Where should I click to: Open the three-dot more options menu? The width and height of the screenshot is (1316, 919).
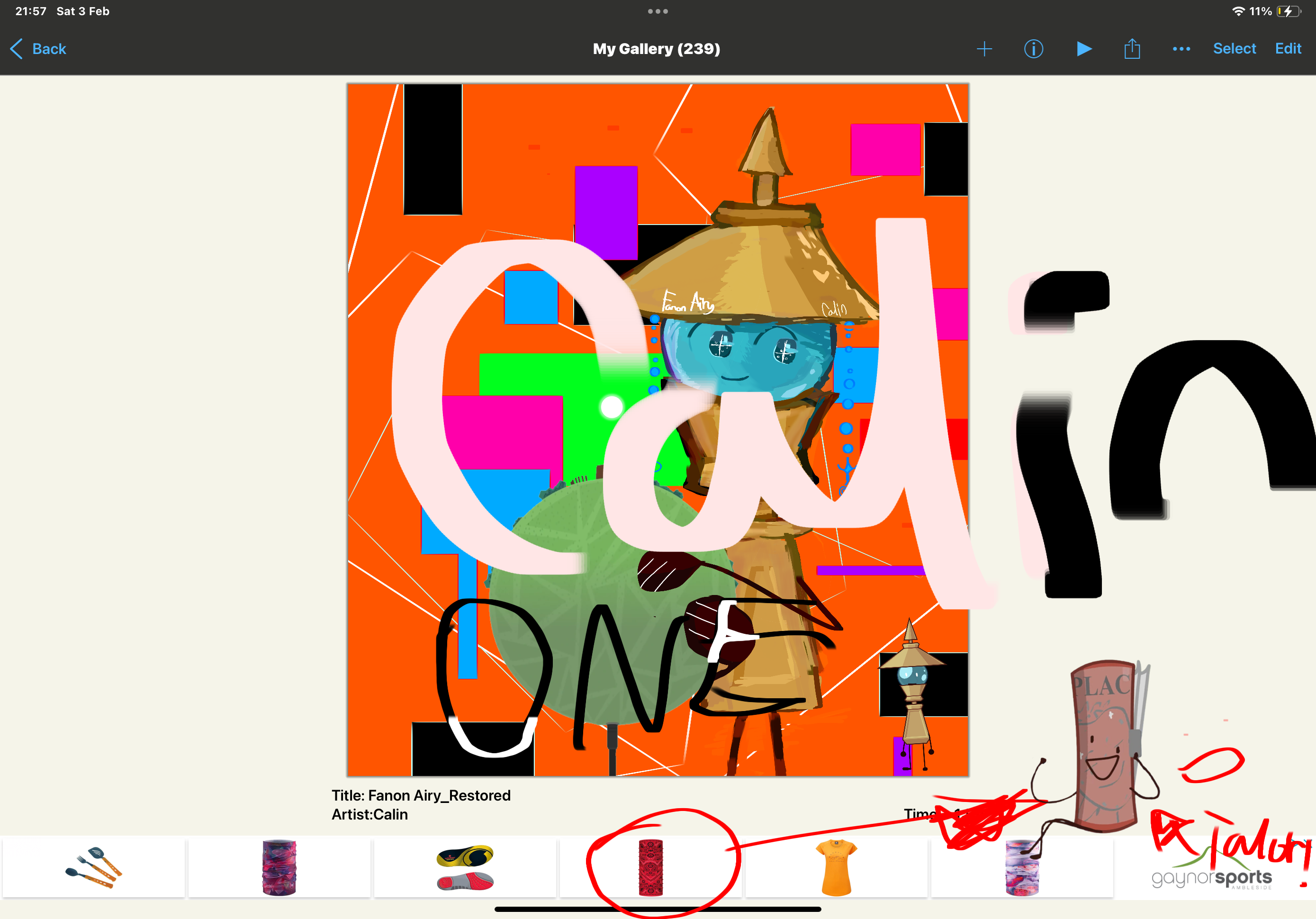pyautogui.click(x=1181, y=49)
